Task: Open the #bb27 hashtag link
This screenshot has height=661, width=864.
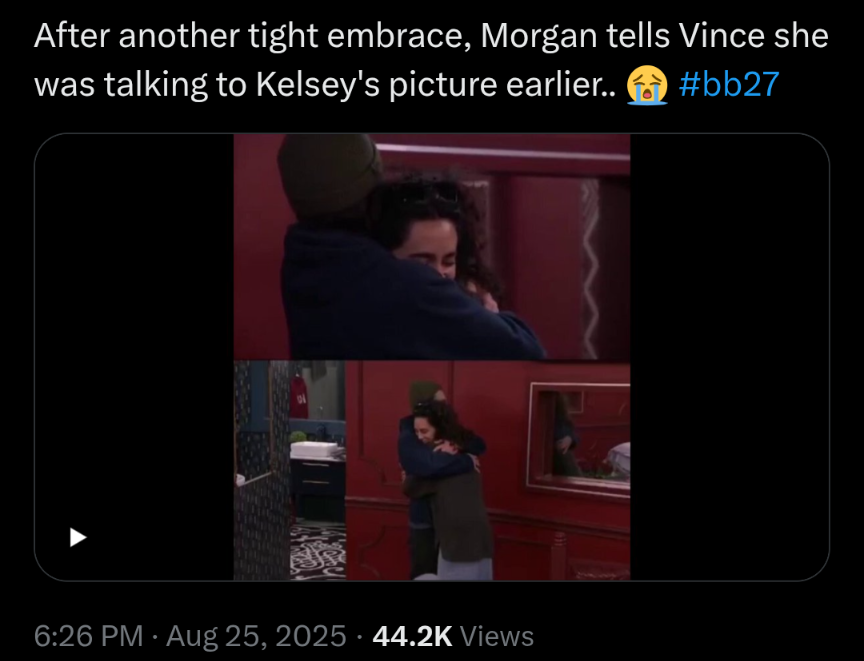Action: click(729, 84)
